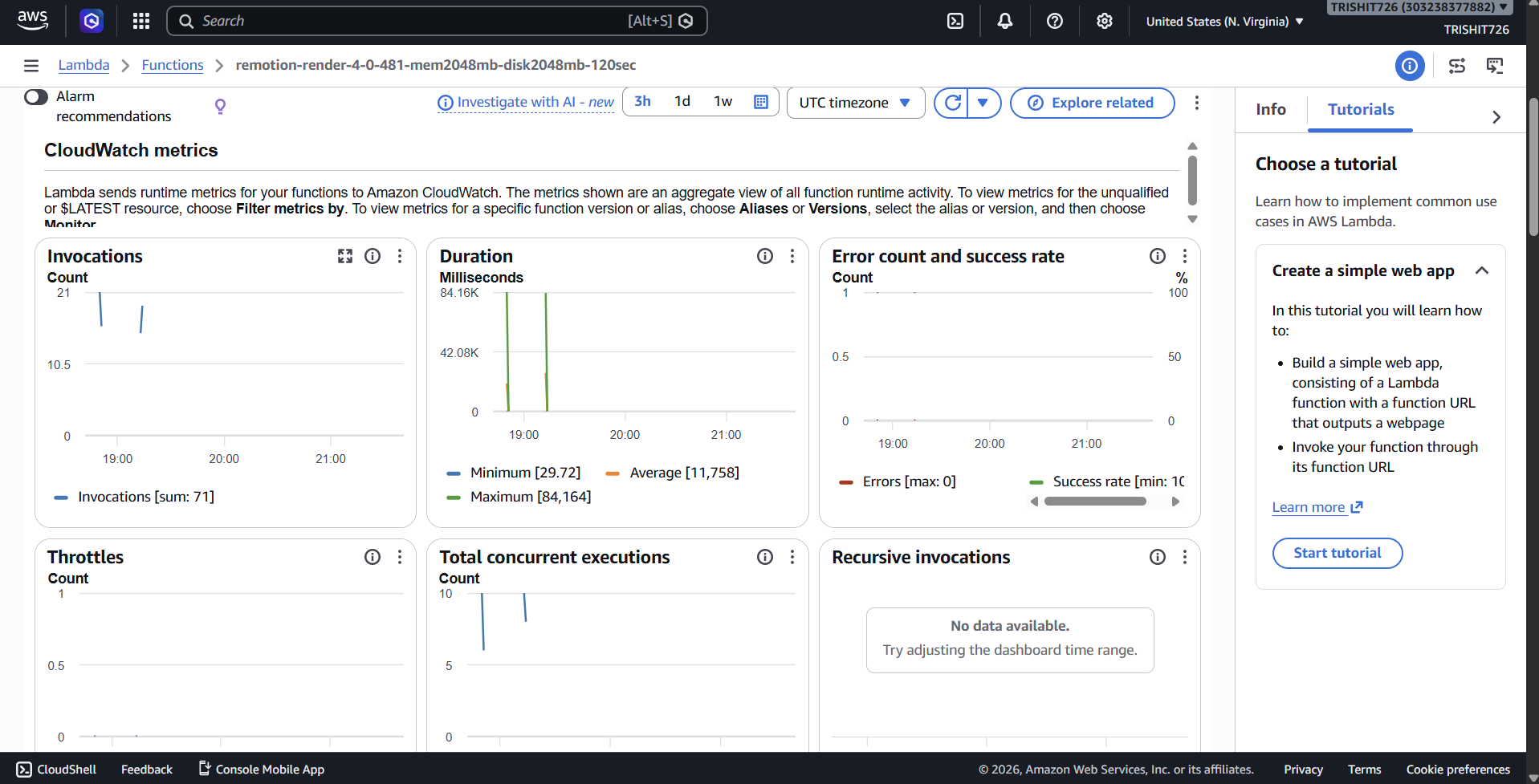This screenshot has height=784, width=1539.
Task: Toggle Minimum series in Duration legend
Action: 514,473
